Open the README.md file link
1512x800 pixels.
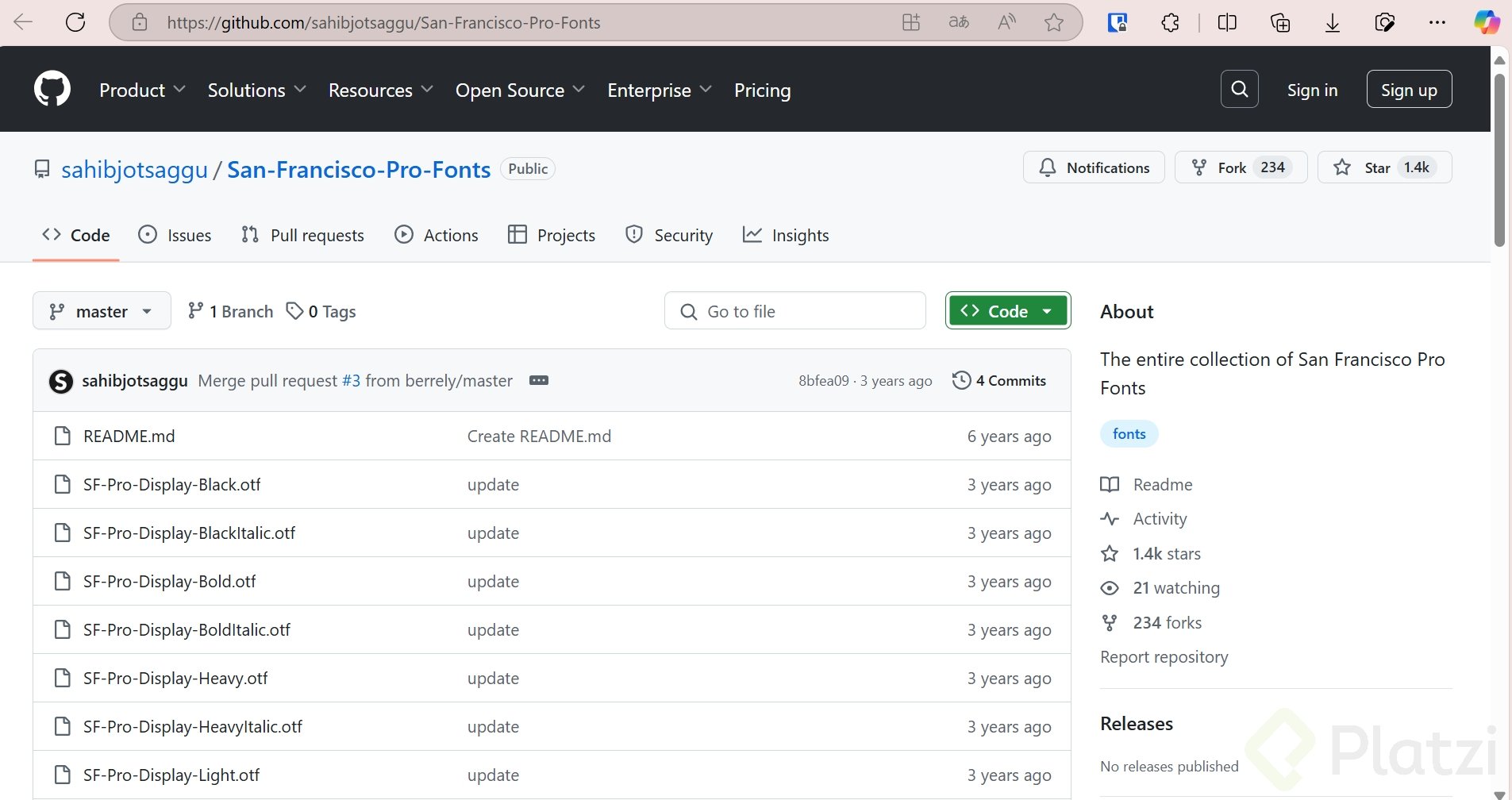[129, 436]
